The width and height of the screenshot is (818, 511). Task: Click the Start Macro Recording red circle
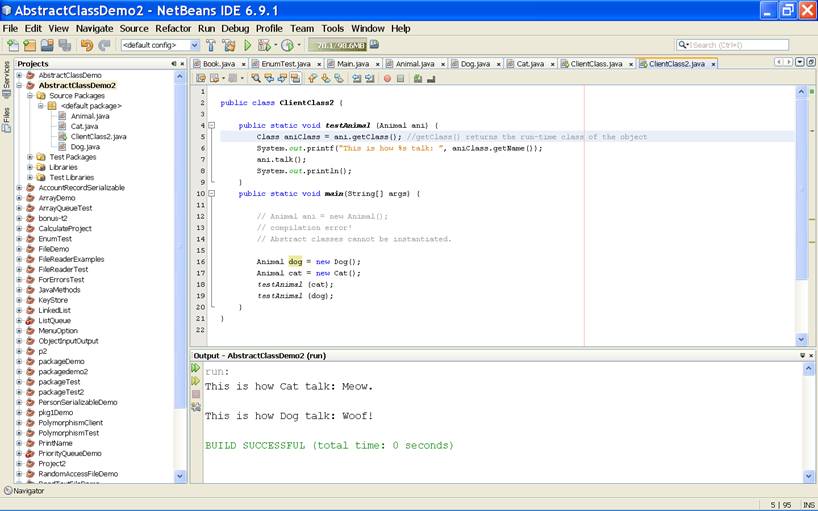coord(387,78)
